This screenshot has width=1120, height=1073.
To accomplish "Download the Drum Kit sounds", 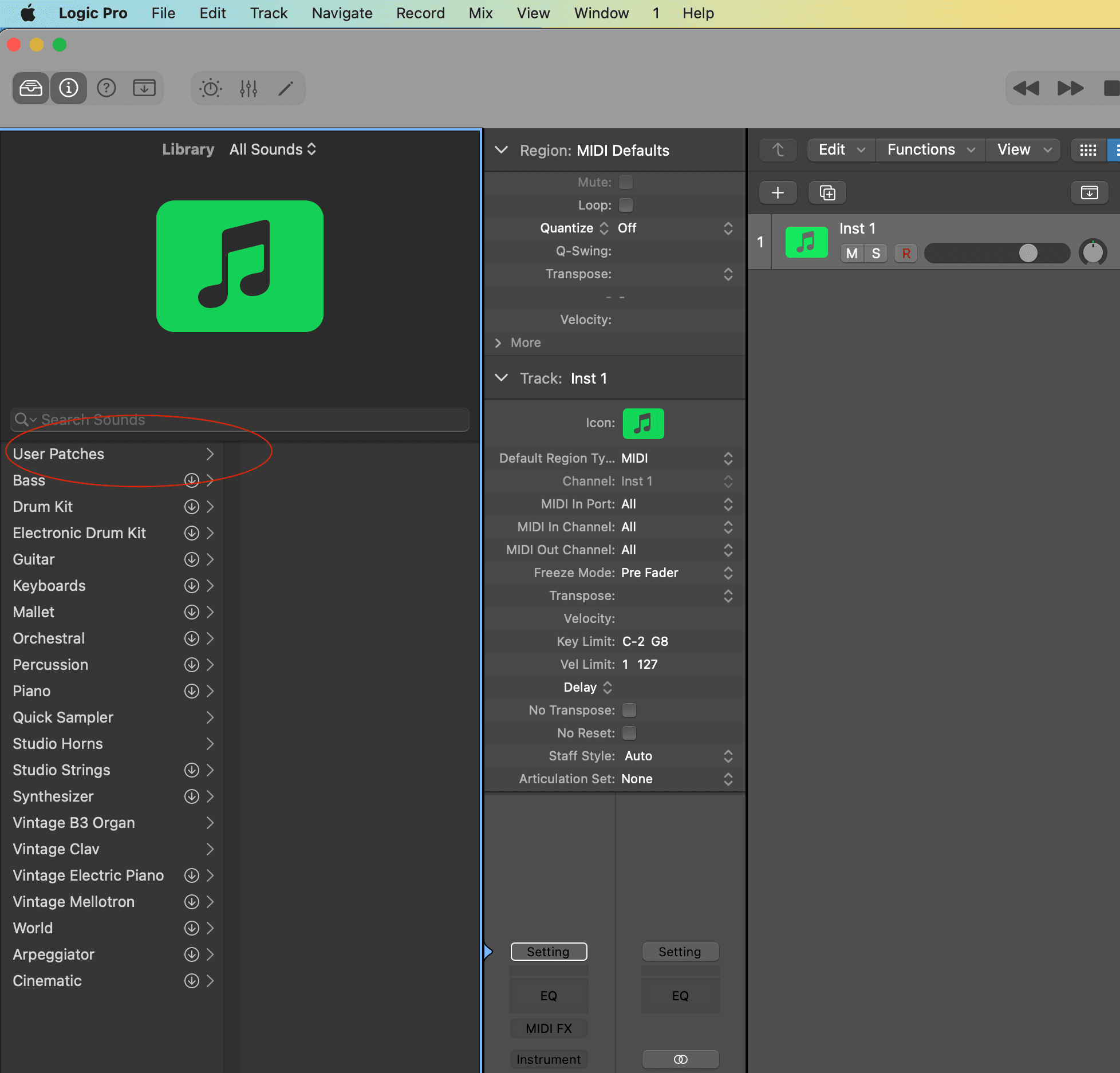I will pyautogui.click(x=192, y=507).
